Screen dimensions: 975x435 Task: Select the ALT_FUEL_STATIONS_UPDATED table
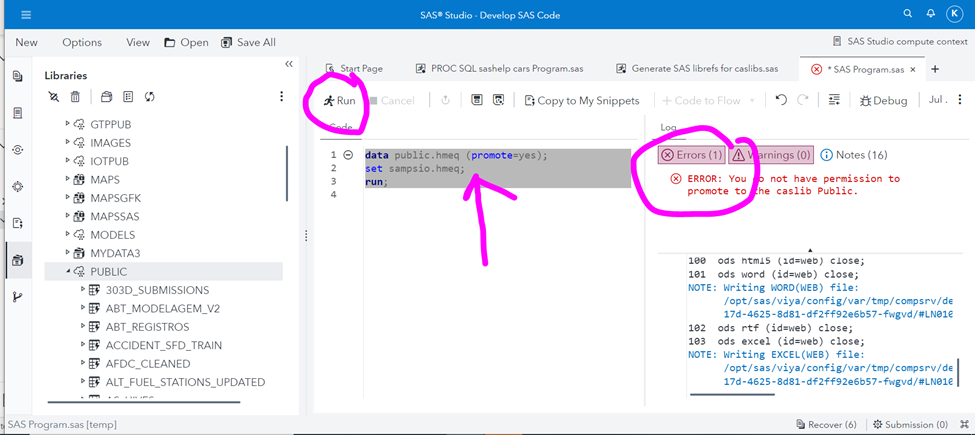(185, 382)
